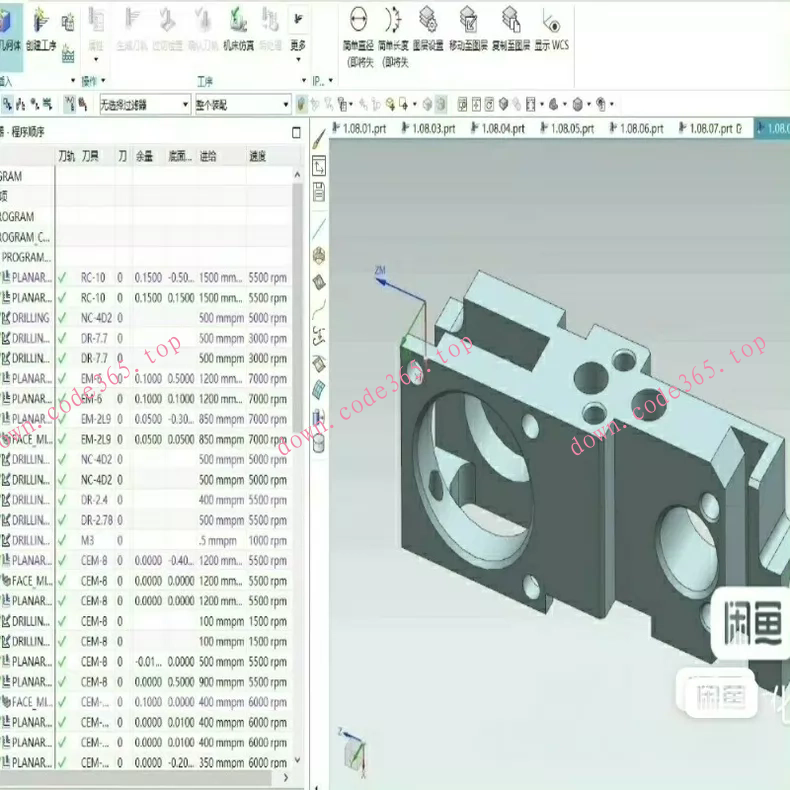Screen dimensions: 790x790
Task: Maximize the 程序顺序 navigator panel
Action: click(x=296, y=133)
